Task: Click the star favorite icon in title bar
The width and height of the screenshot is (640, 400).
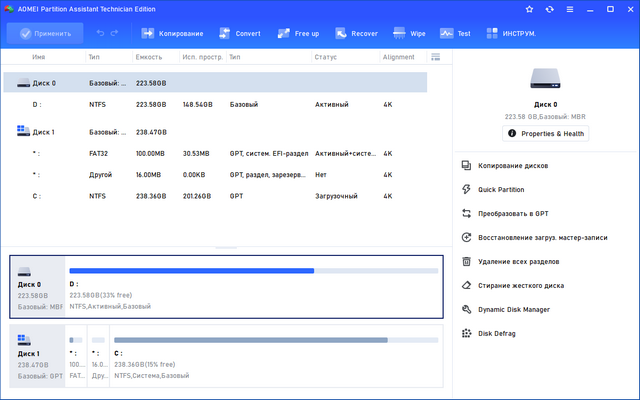Action: [x=527, y=9]
